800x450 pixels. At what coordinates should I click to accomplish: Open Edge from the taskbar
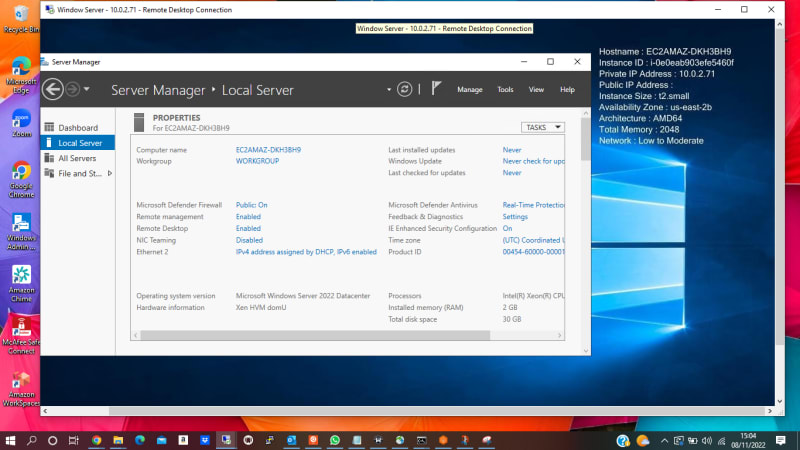pyautogui.click(x=140, y=440)
